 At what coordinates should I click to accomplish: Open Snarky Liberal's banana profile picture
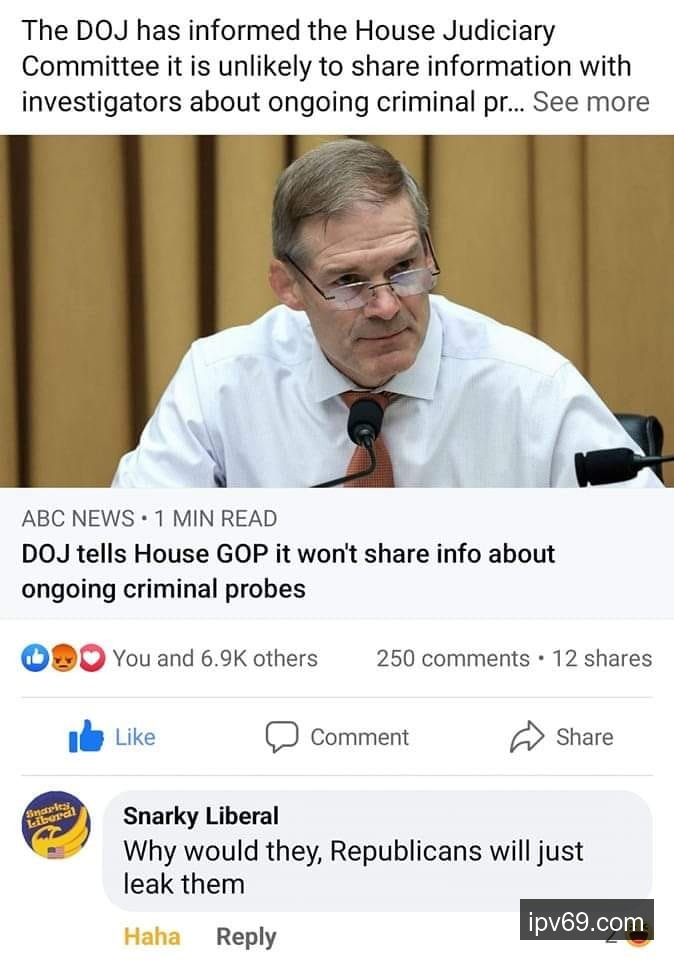click(x=56, y=825)
